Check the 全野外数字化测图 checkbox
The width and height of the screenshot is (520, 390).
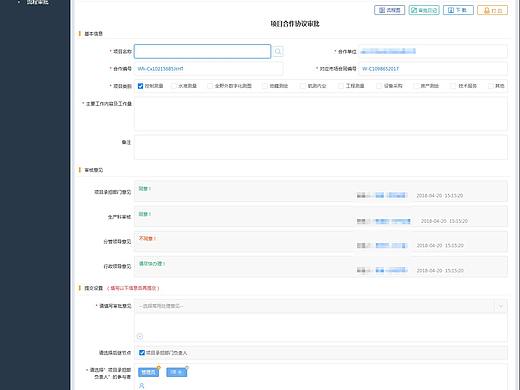coord(210,86)
